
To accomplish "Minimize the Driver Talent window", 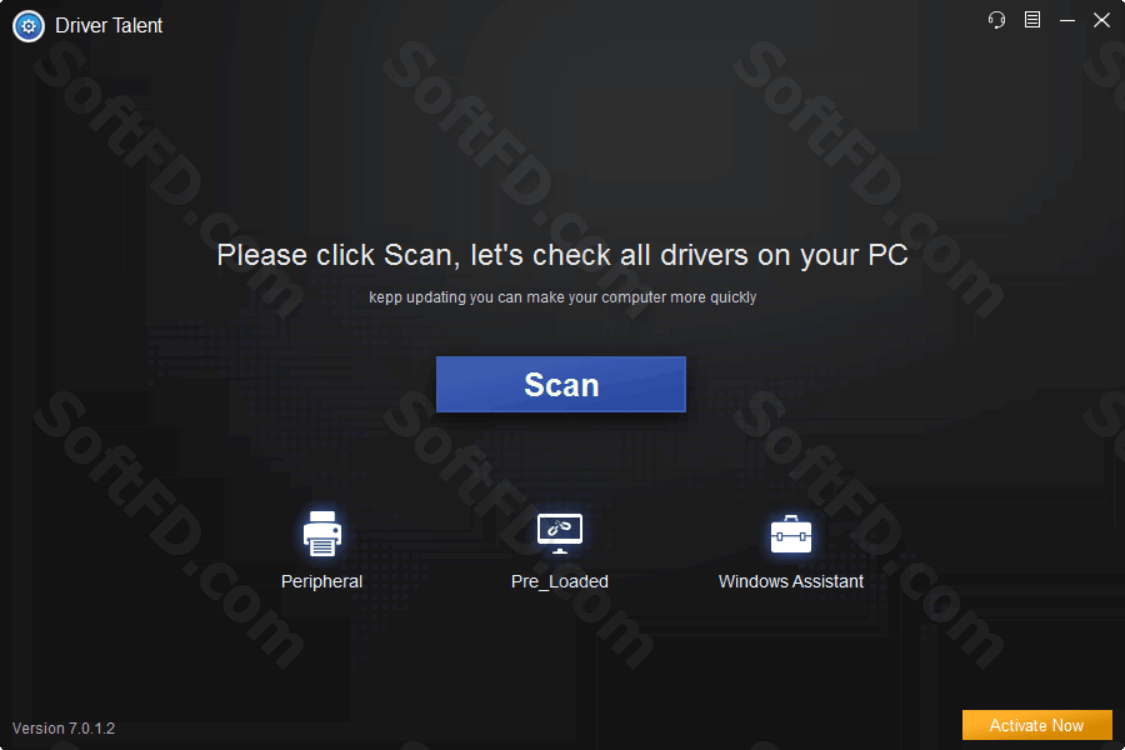I will (1068, 20).
